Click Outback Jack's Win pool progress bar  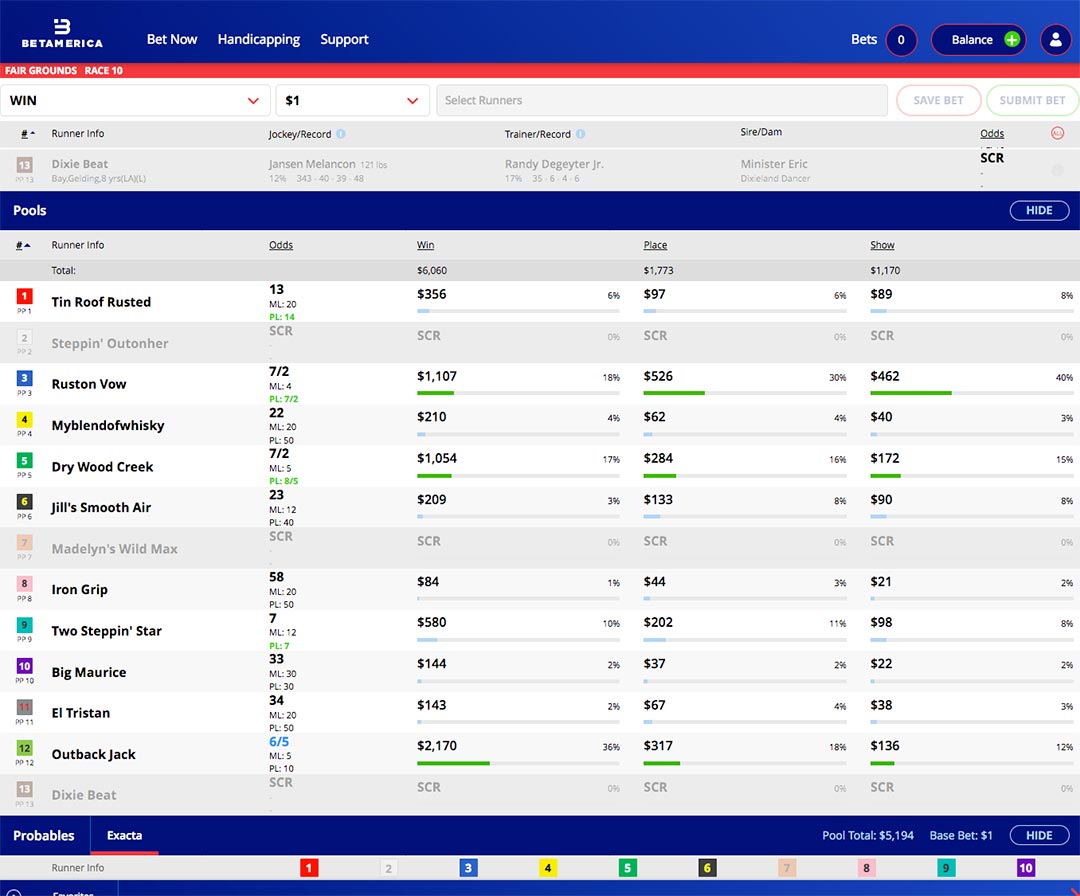pyautogui.click(x=518, y=764)
